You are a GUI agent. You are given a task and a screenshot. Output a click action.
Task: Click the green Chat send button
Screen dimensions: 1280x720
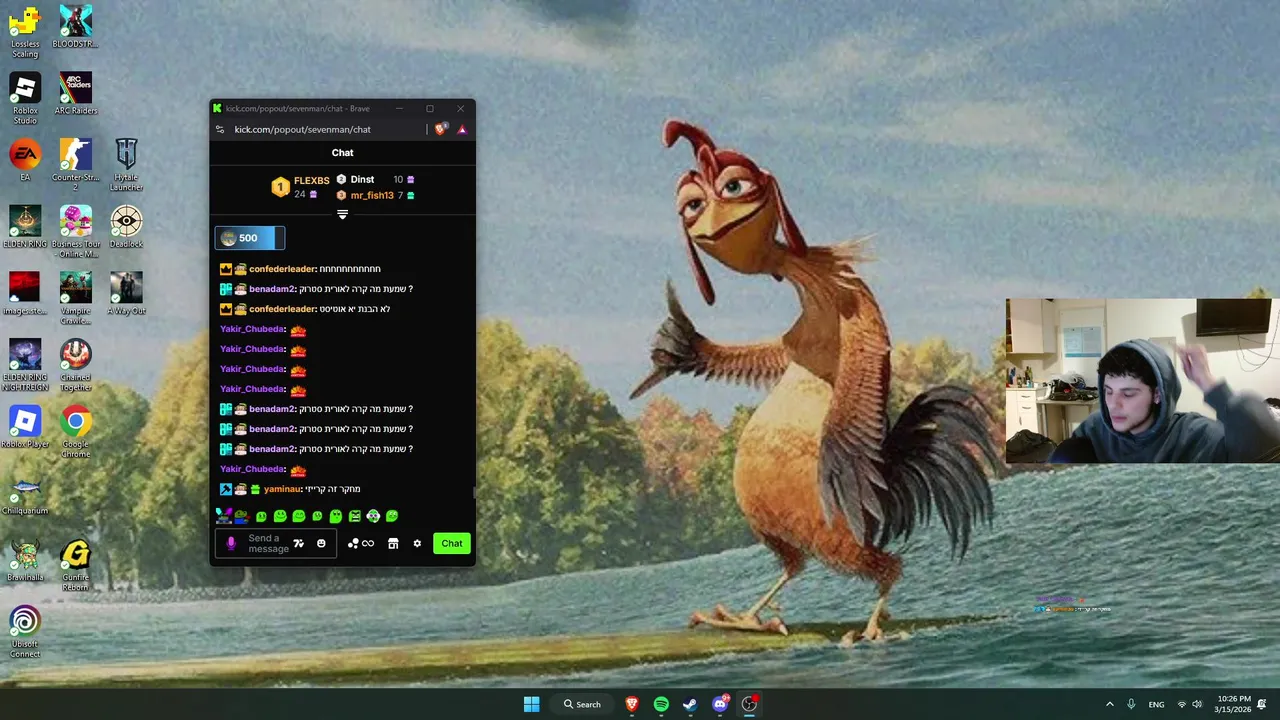[x=452, y=543]
